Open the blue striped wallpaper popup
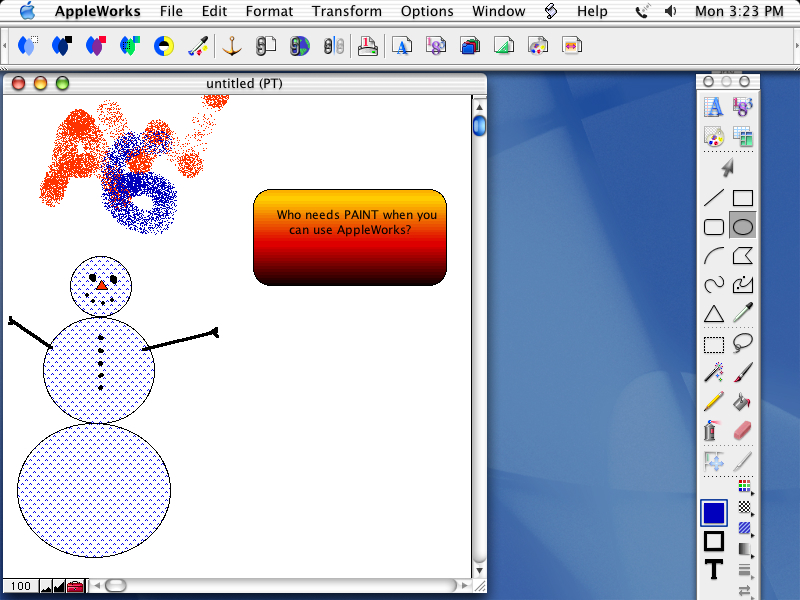The height and width of the screenshot is (600, 800). [x=745, y=528]
